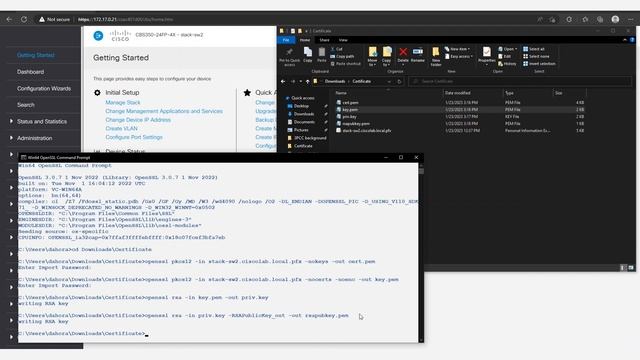
Task: Click the Manage Stack link
Action: (123, 102)
